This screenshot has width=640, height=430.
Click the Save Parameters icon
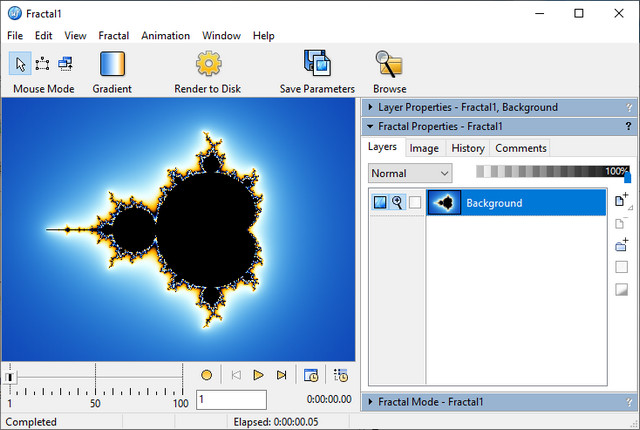coord(317,64)
